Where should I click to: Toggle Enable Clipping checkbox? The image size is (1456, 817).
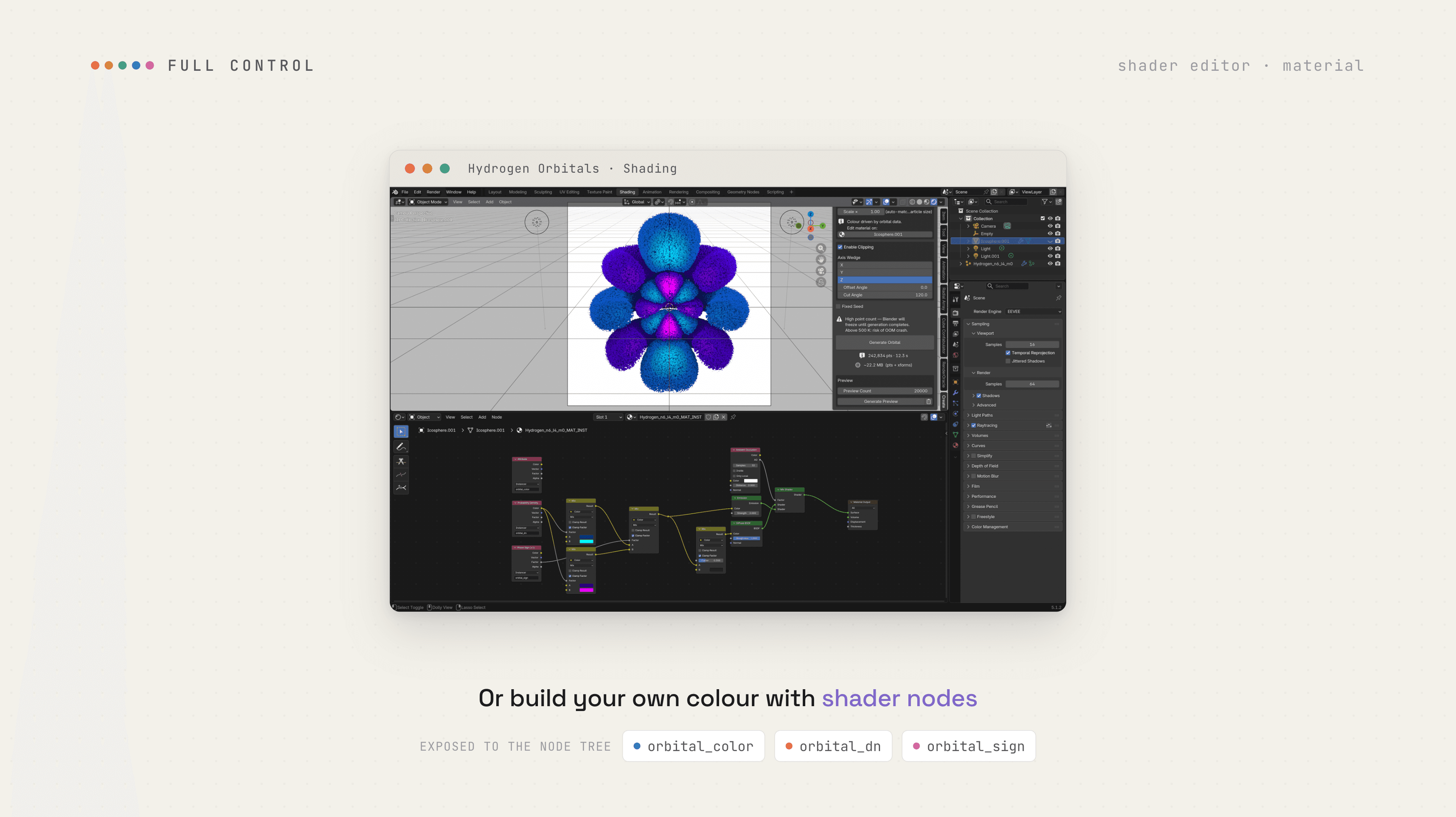point(840,247)
